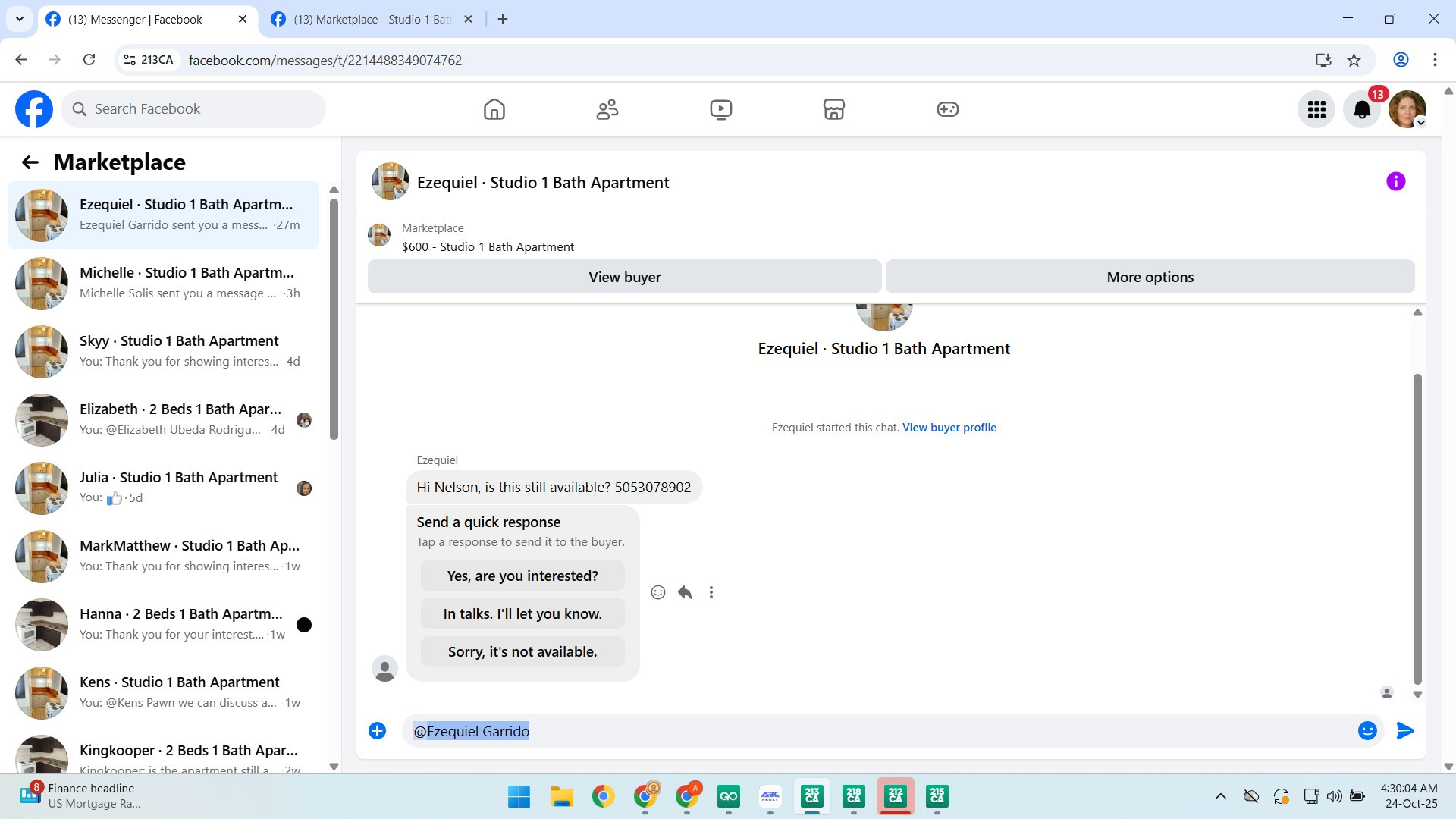Open attachment plus button in composer
Viewport: 1456px width, 819px height.
[377, 731]
